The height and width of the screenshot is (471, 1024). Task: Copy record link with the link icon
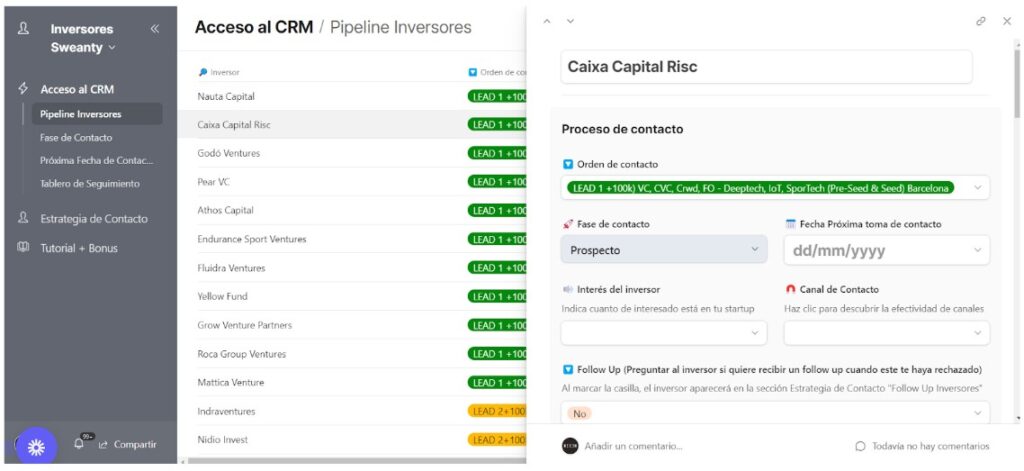point(980,21)
